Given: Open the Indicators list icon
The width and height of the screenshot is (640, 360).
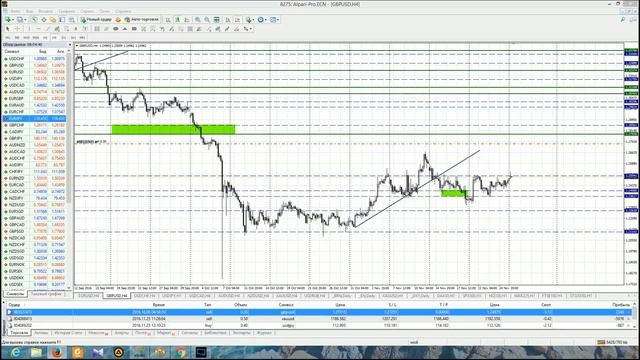Looking at the screenshot, I should coord(248,20).
